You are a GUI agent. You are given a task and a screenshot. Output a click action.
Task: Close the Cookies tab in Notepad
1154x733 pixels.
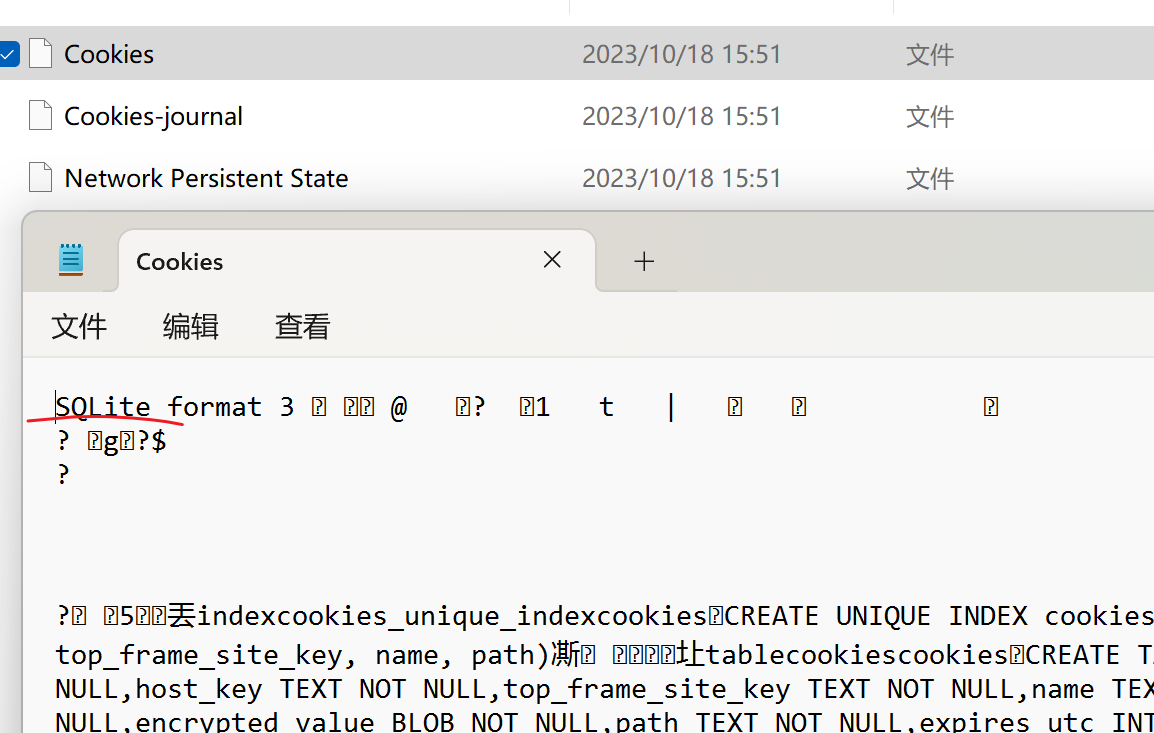tap(552, 261)
